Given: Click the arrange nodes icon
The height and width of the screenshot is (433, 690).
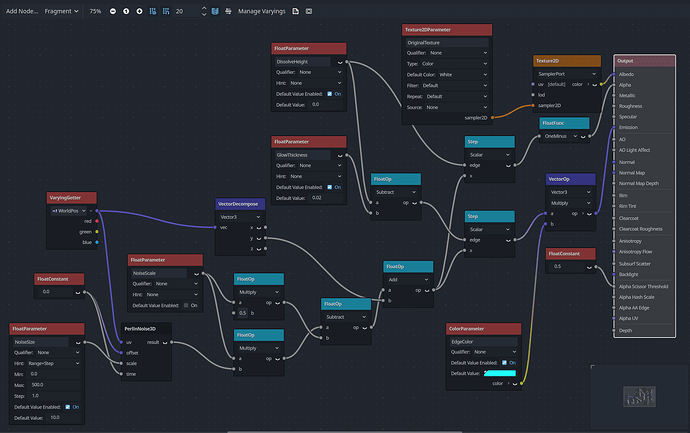Looking at the screenshot, I should pyautogui.click(x=228, y=11).
